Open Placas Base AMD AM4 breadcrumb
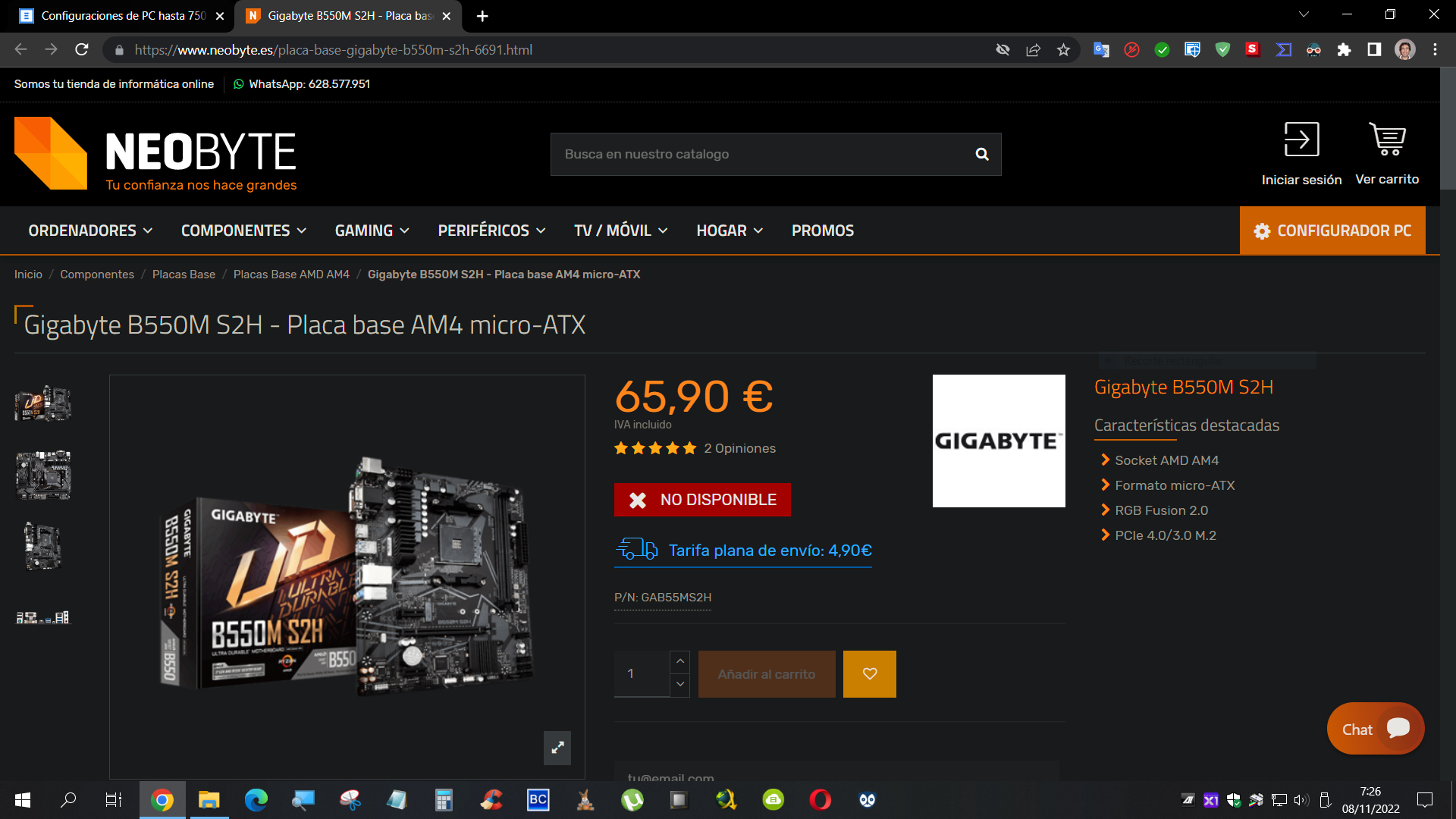This screenshot has height=819, width=1456. coord(291,275)
